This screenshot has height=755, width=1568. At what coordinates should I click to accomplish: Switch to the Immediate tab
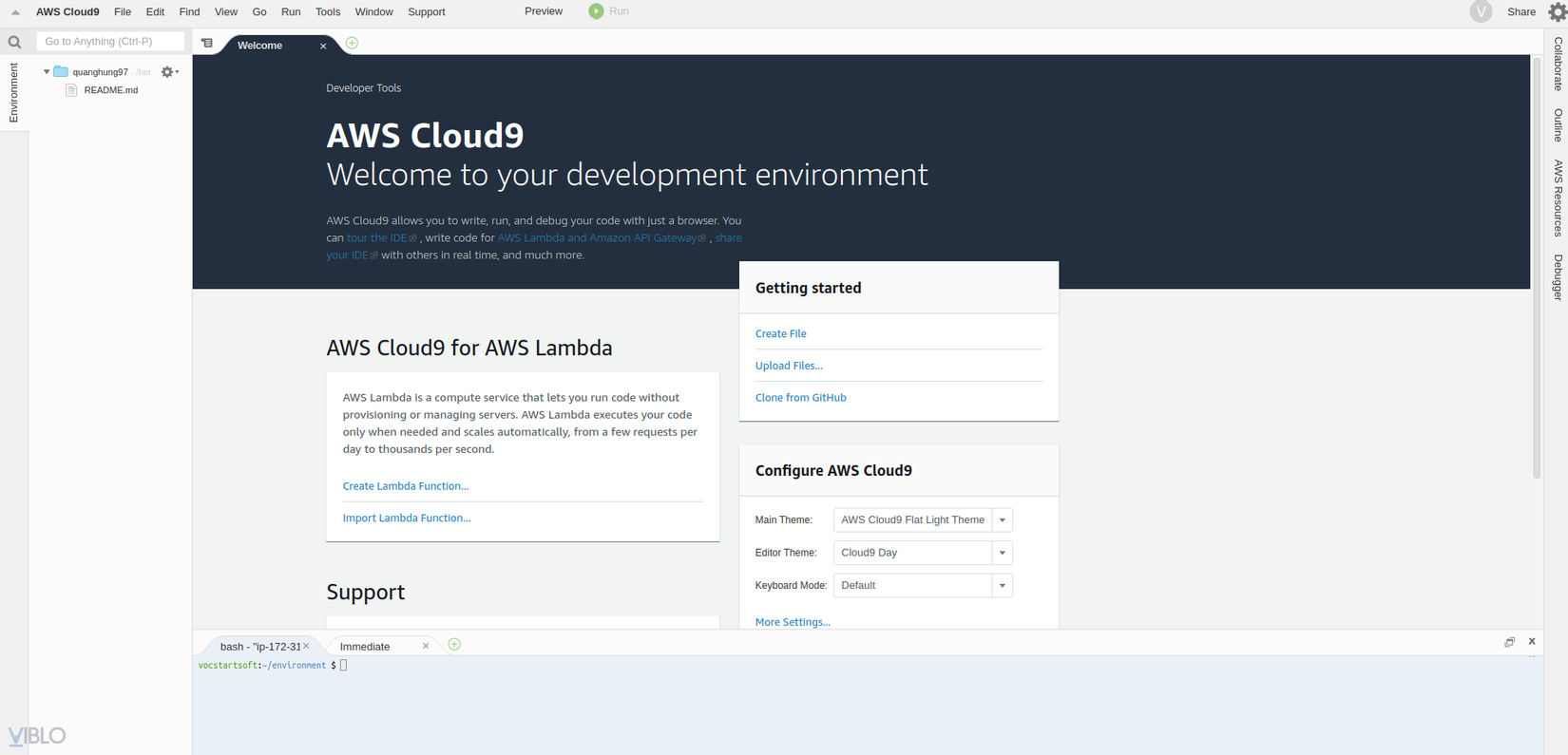coord(366,647)
